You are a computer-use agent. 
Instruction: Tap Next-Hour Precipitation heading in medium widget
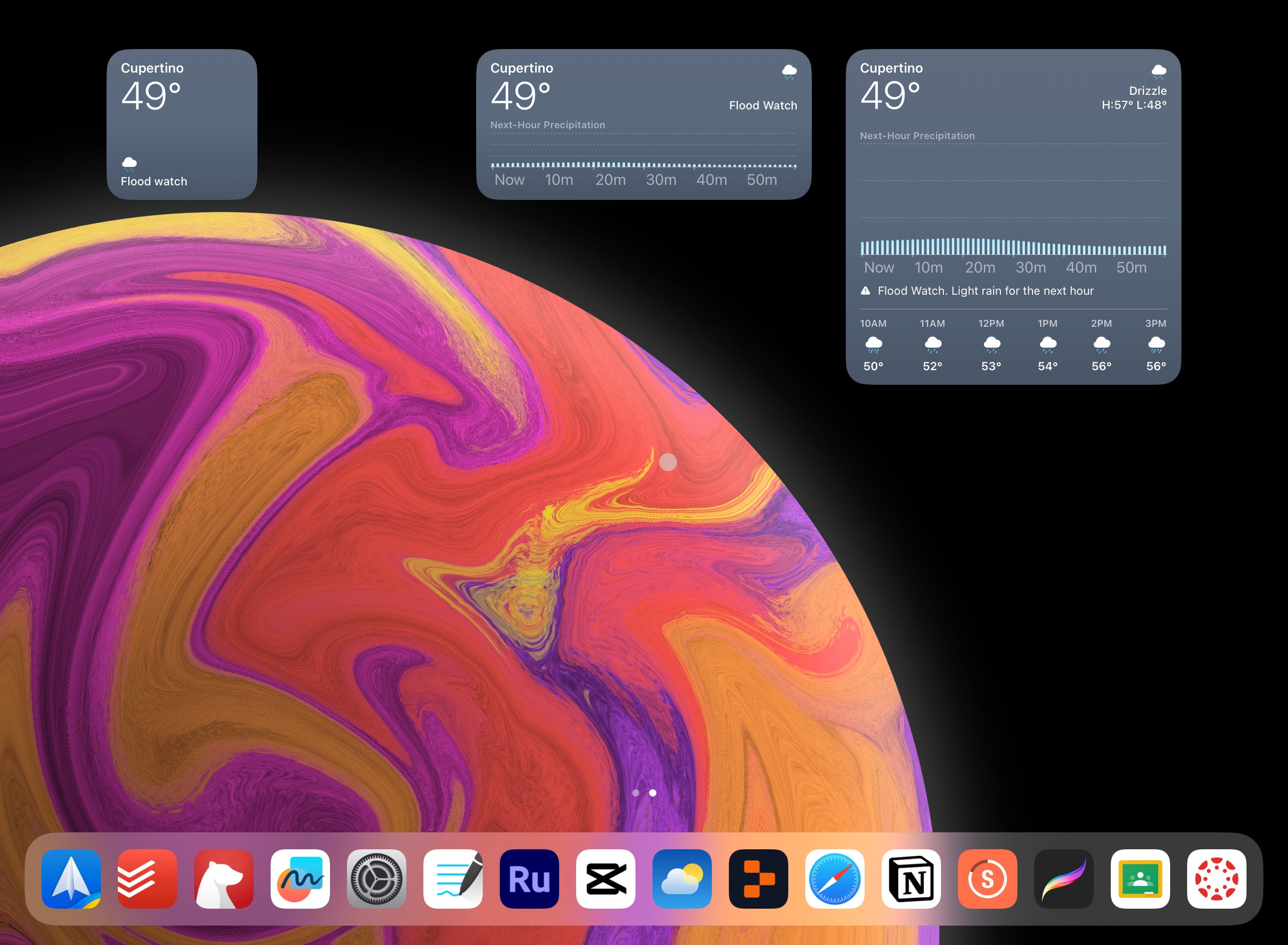coord(547,124)
